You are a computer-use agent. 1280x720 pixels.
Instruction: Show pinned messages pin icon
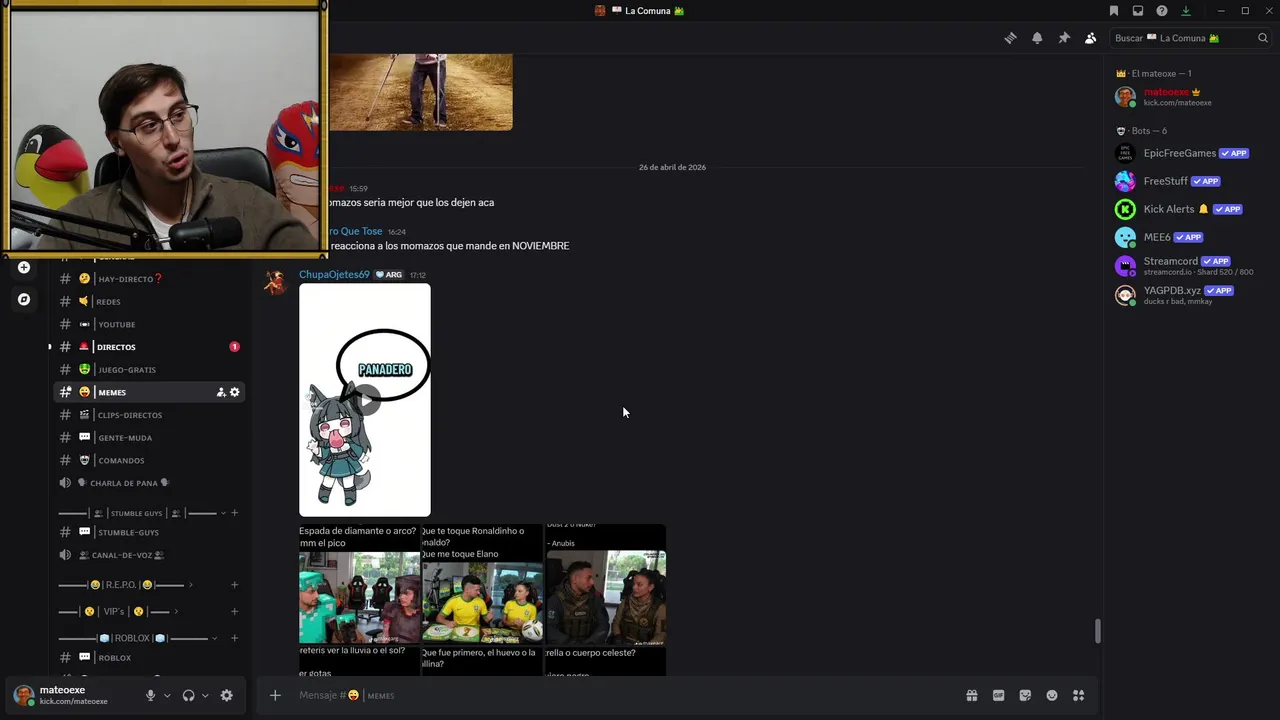tap(1064, 38)
